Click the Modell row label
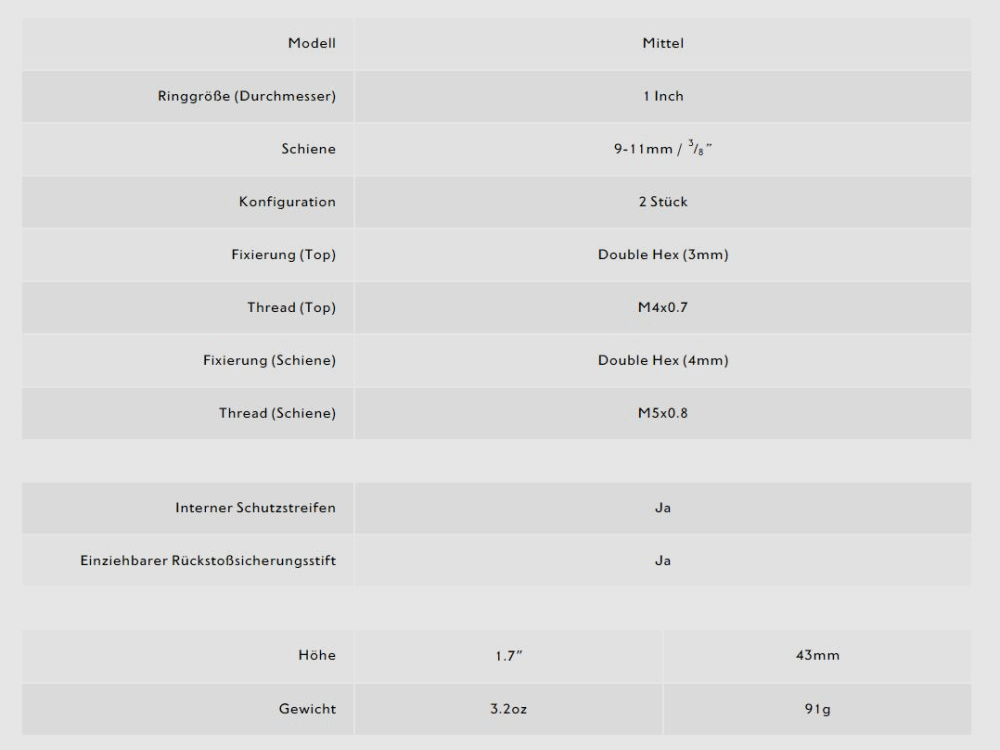The image size is (1000, 750). 311,43
